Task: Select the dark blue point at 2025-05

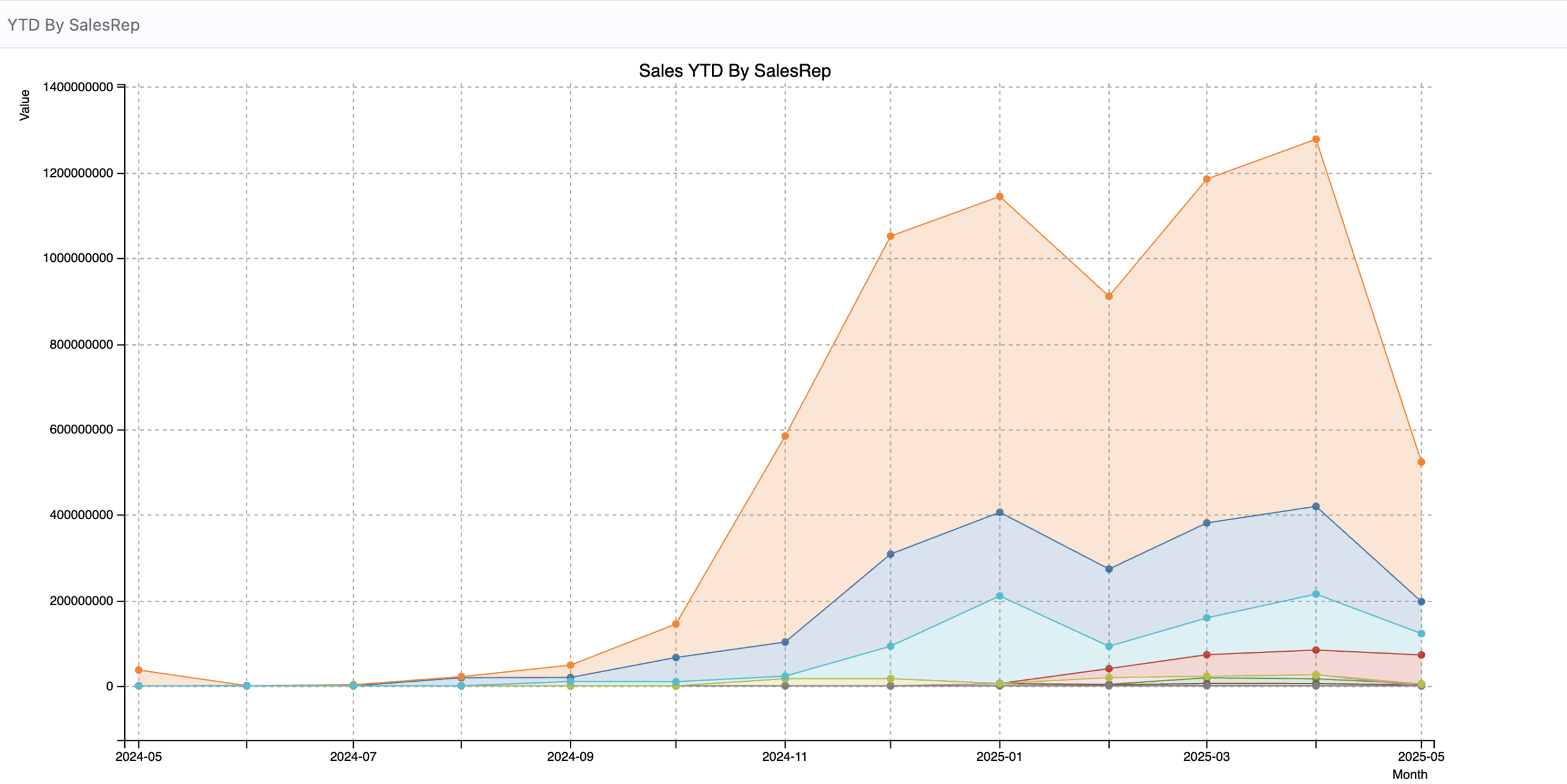Action: pyautogui.click(x=1421, y=602)
